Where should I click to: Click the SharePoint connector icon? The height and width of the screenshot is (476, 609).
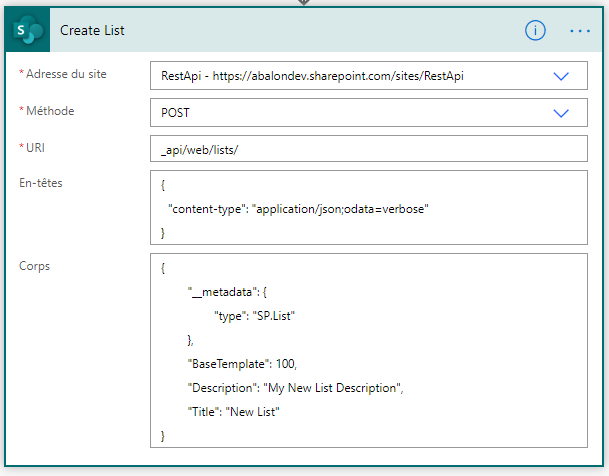point(28,30)
